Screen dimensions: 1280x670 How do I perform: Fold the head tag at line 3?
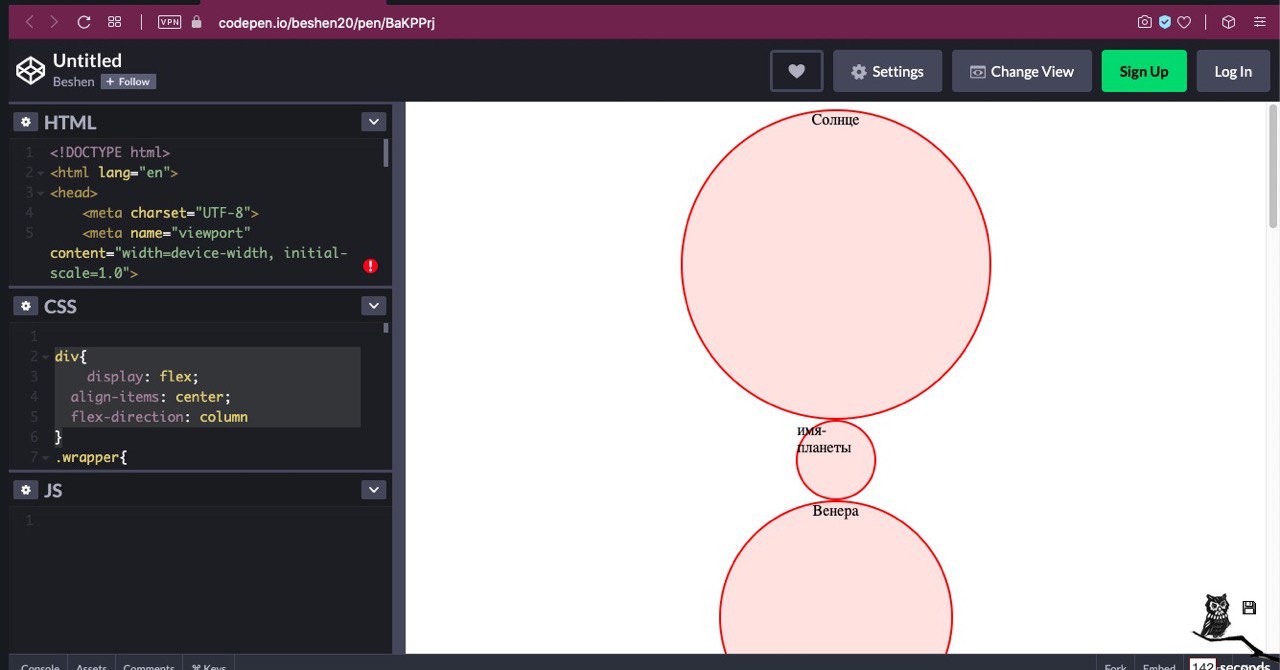point(40,193)
